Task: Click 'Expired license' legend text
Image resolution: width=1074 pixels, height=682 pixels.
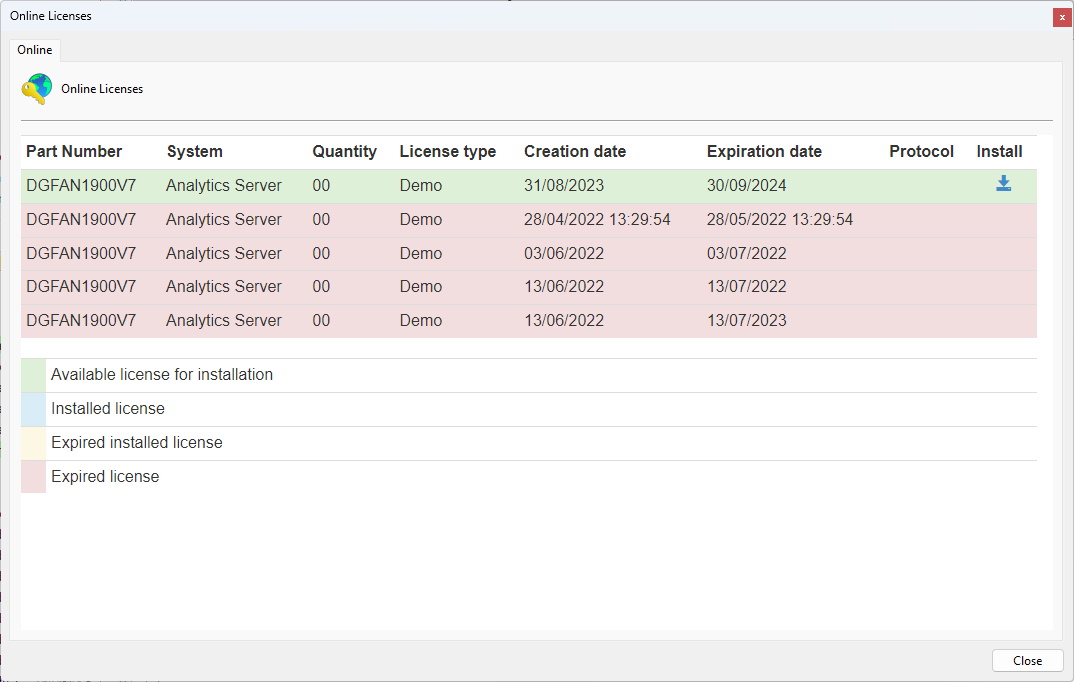Action: pos(105,477)
